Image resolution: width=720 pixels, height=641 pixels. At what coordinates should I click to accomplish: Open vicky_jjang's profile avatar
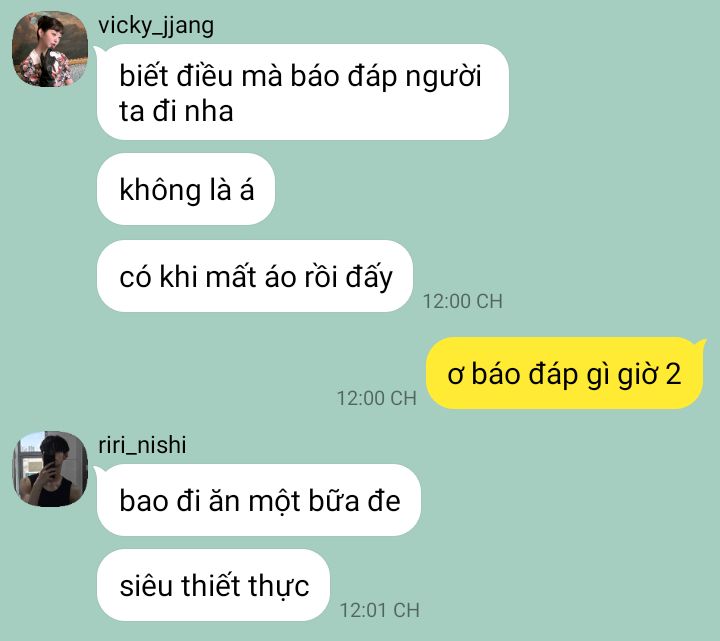coord(50,49)
